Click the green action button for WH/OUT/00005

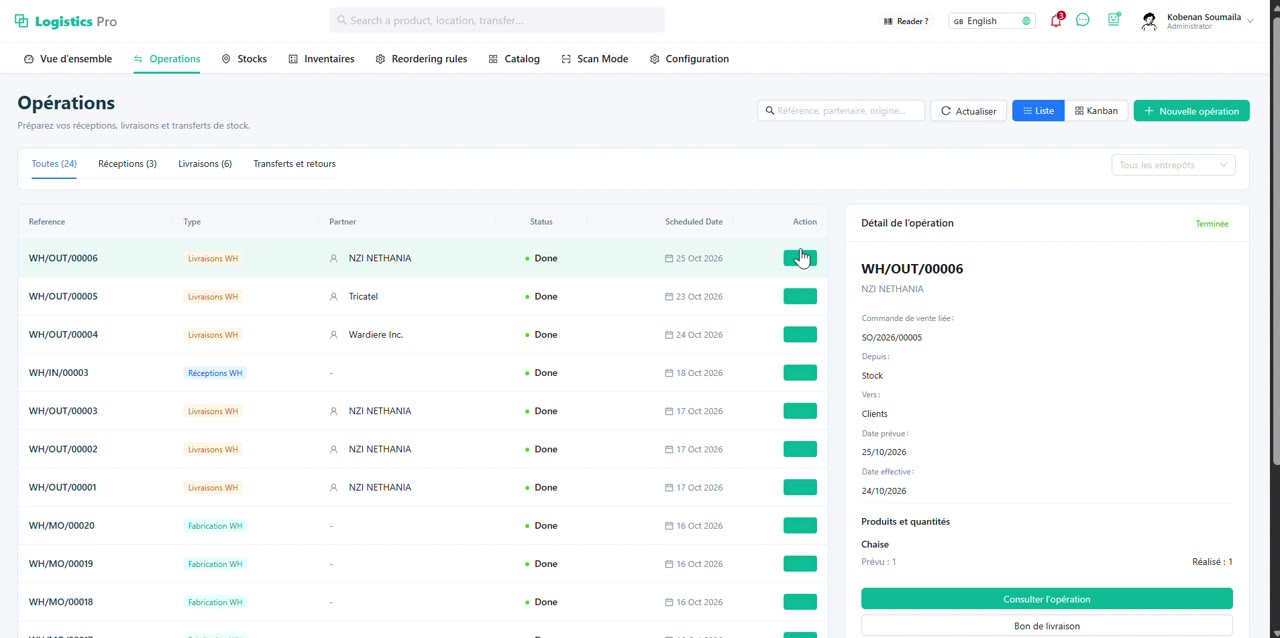point(800,296)
